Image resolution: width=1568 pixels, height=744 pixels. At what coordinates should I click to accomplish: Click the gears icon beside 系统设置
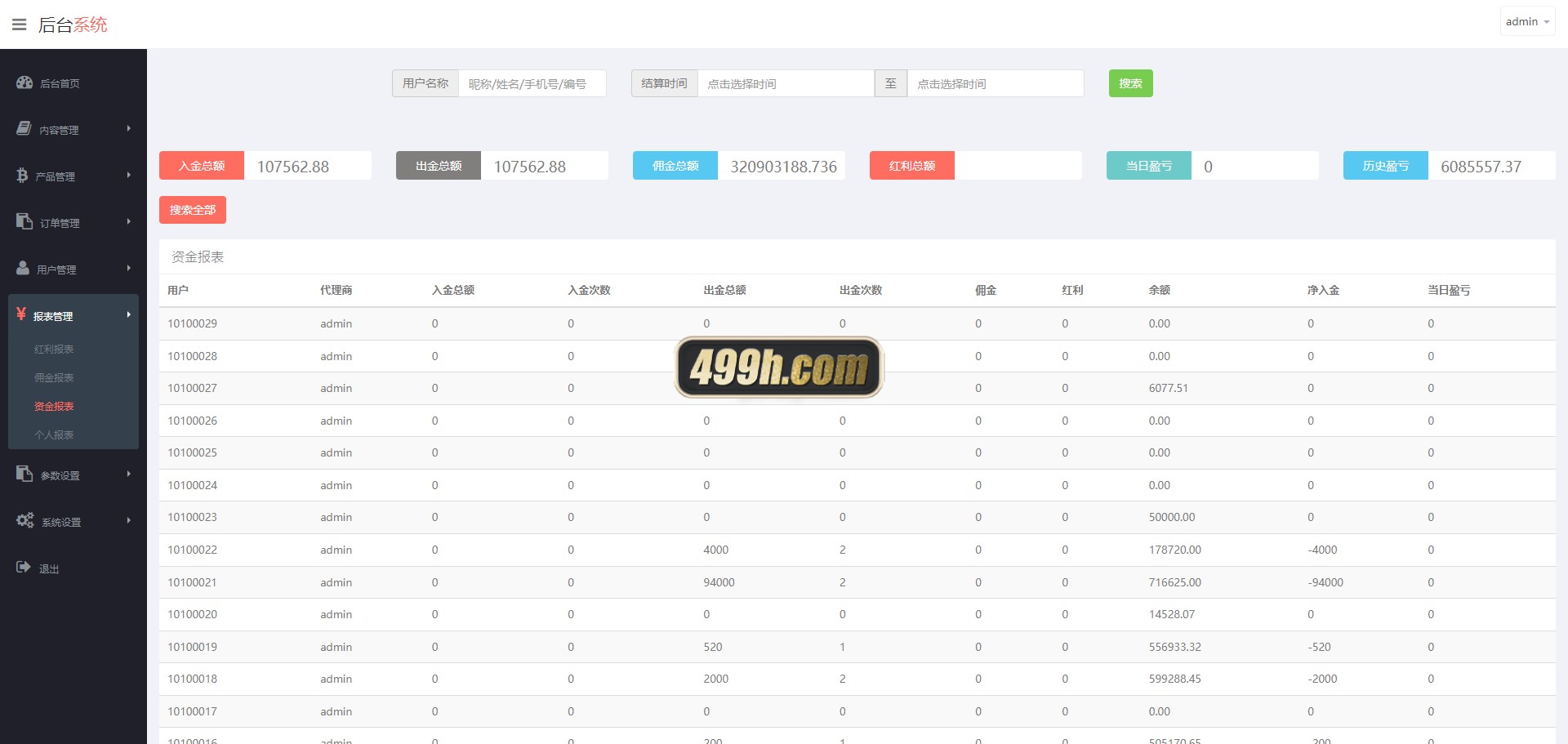25,521
